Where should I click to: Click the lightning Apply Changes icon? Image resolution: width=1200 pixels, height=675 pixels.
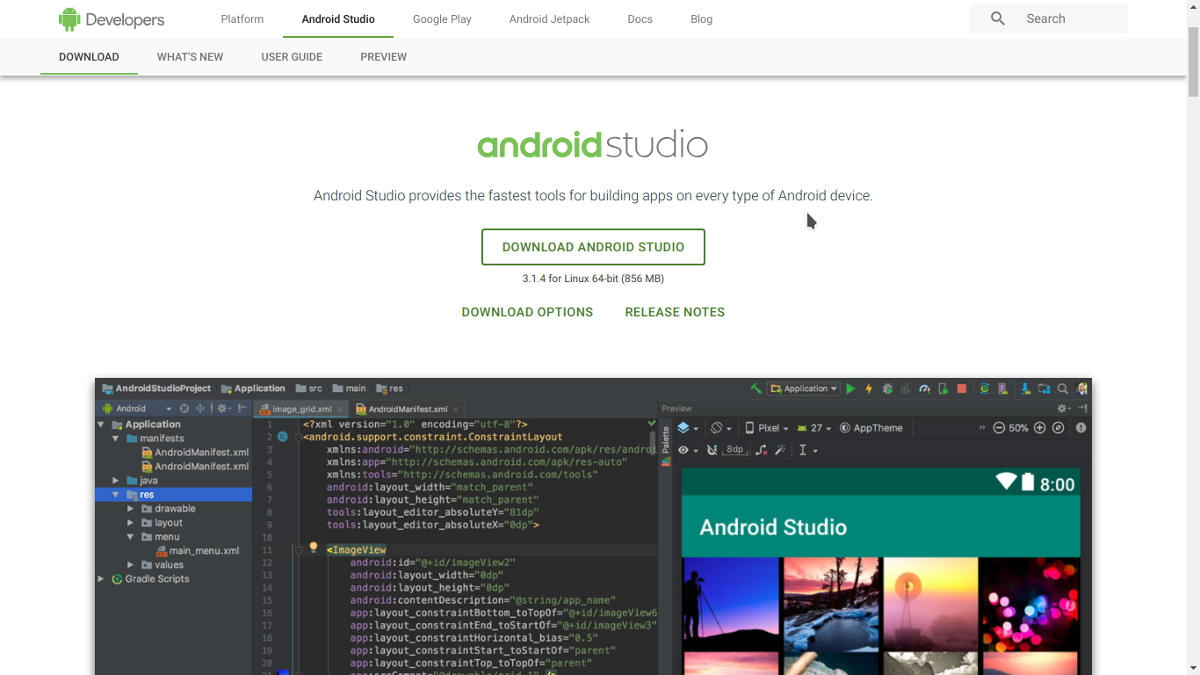[869, 388]
